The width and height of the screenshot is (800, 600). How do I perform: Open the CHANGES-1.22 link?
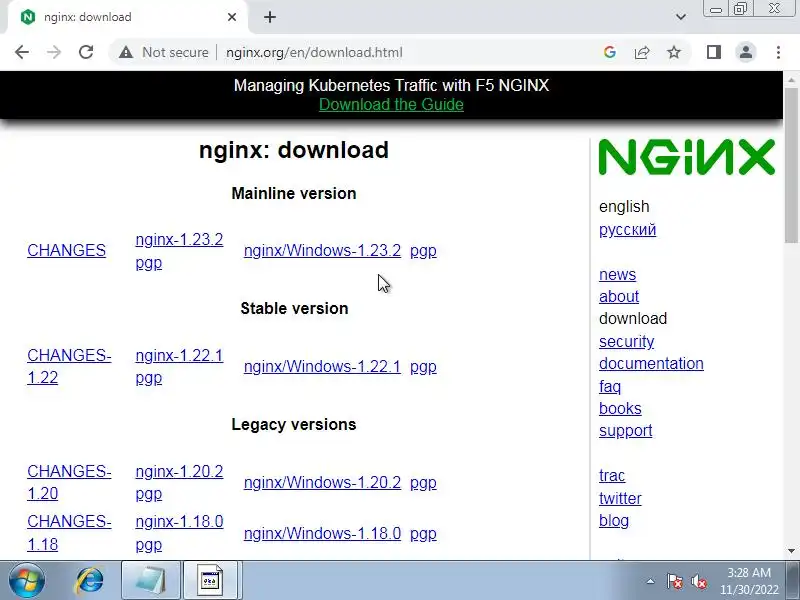click(x=69, y=366)
